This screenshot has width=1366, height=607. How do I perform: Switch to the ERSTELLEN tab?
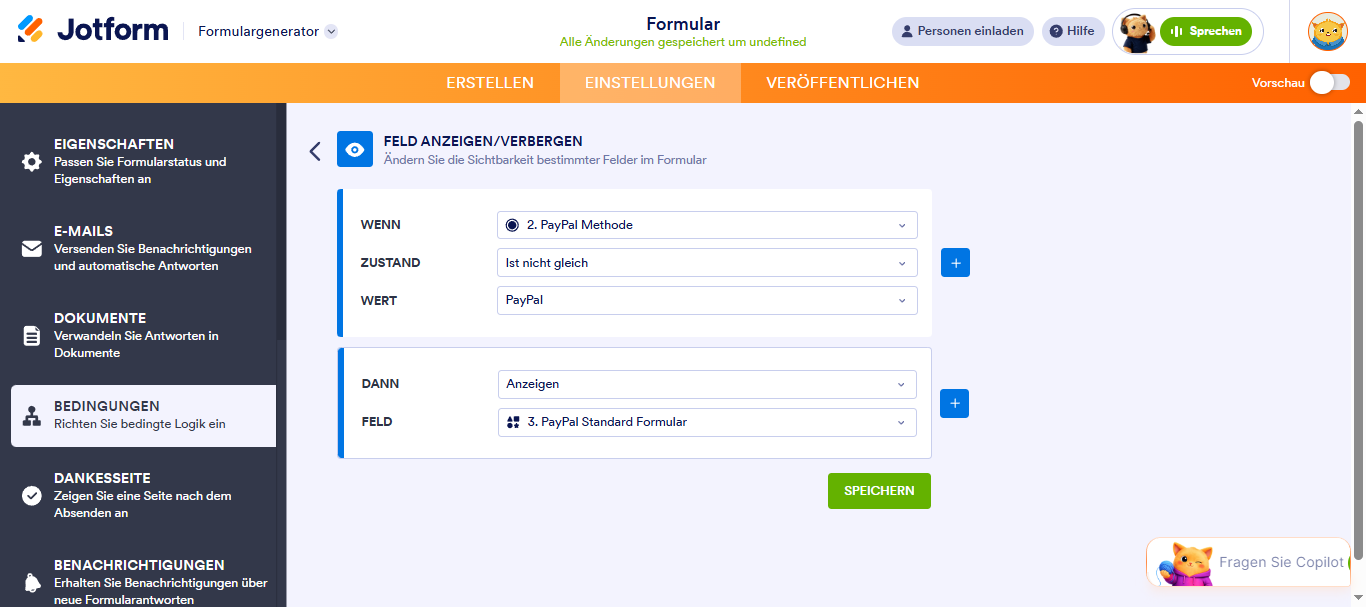coord(490,83)
